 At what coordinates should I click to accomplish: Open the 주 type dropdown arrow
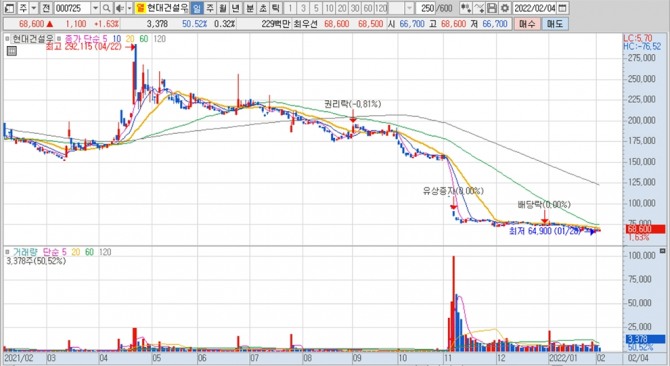[33, 8]
